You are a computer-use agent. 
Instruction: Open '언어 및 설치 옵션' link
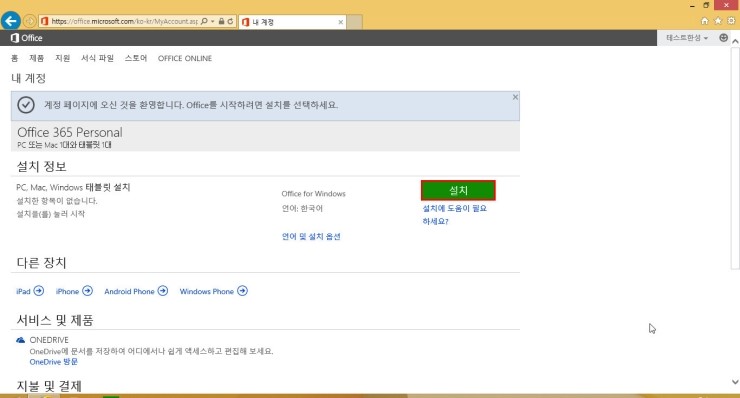tap(311, 237)
